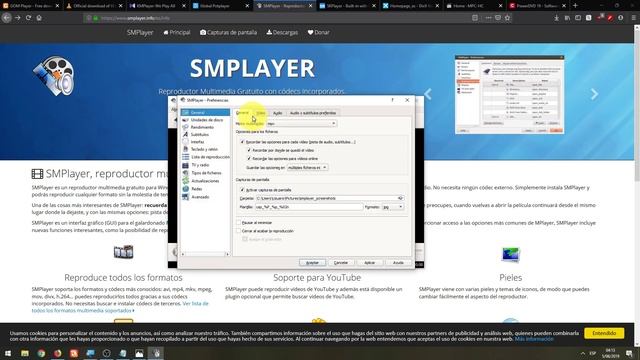Click folder browse icon beside Carpeta field

click(400, 198)
